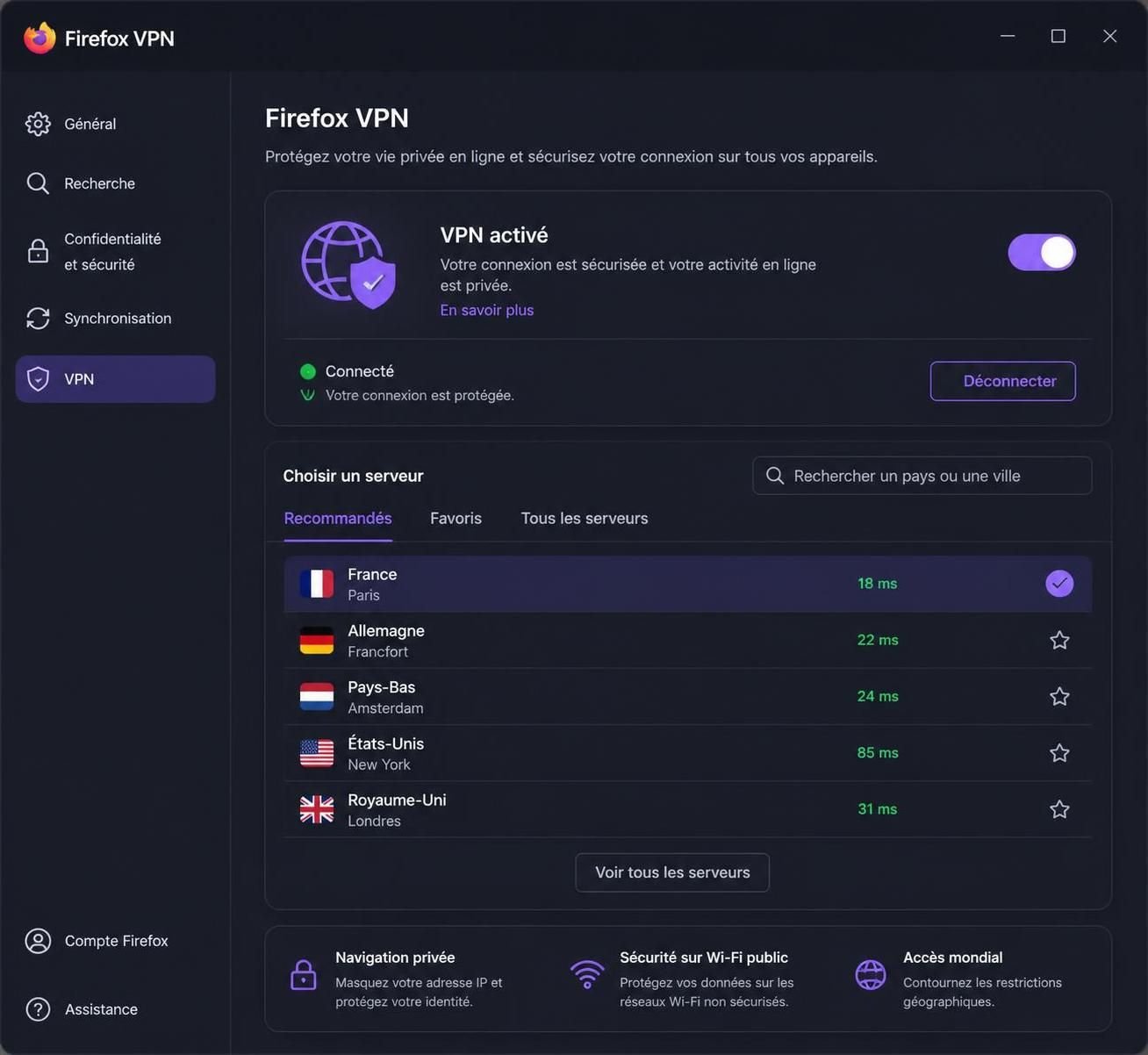Click the France Paris server name

click(372, 584)
